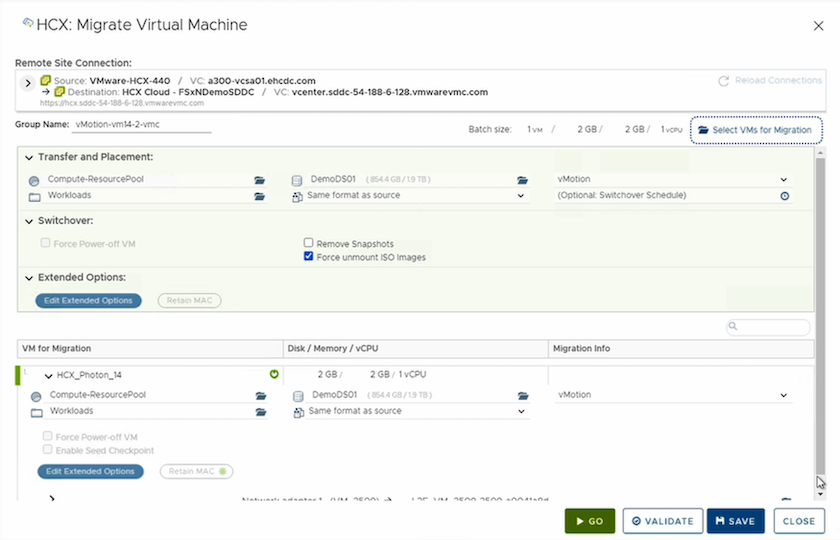Click folder icon beside Workloads in Transfer section
Image resolution: width=840 pixels, height=540 pixels.
(x=260, y=196)
